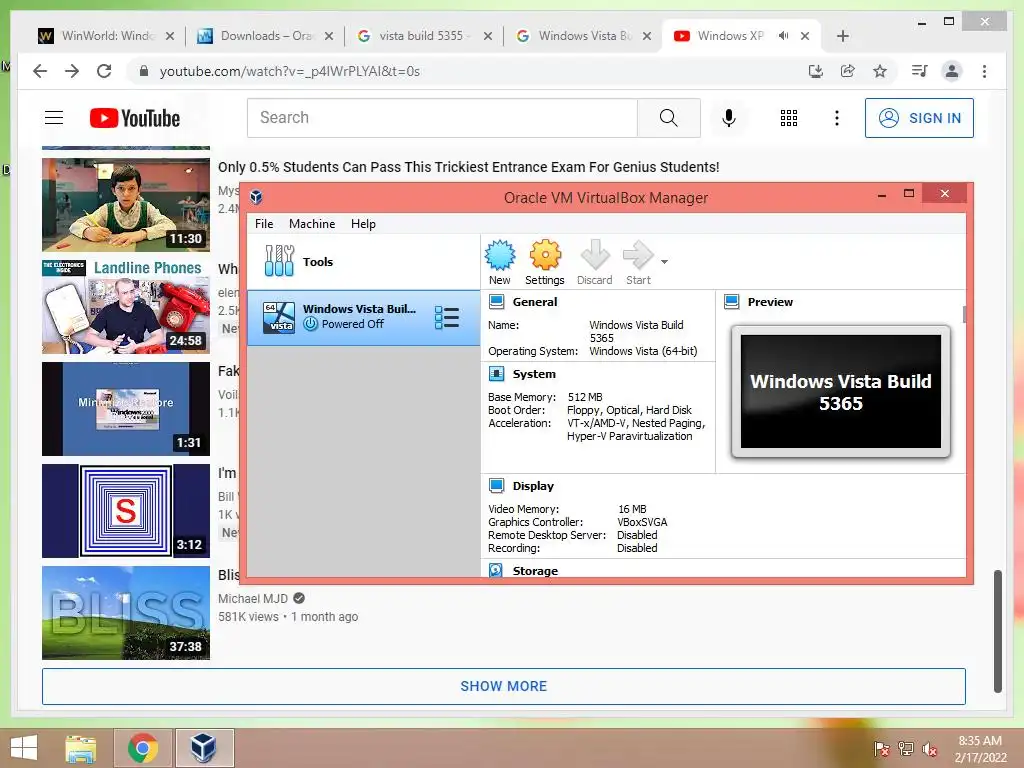Click the Michael MJD channel name
The image size is (1024, 768).
point(253,598)
